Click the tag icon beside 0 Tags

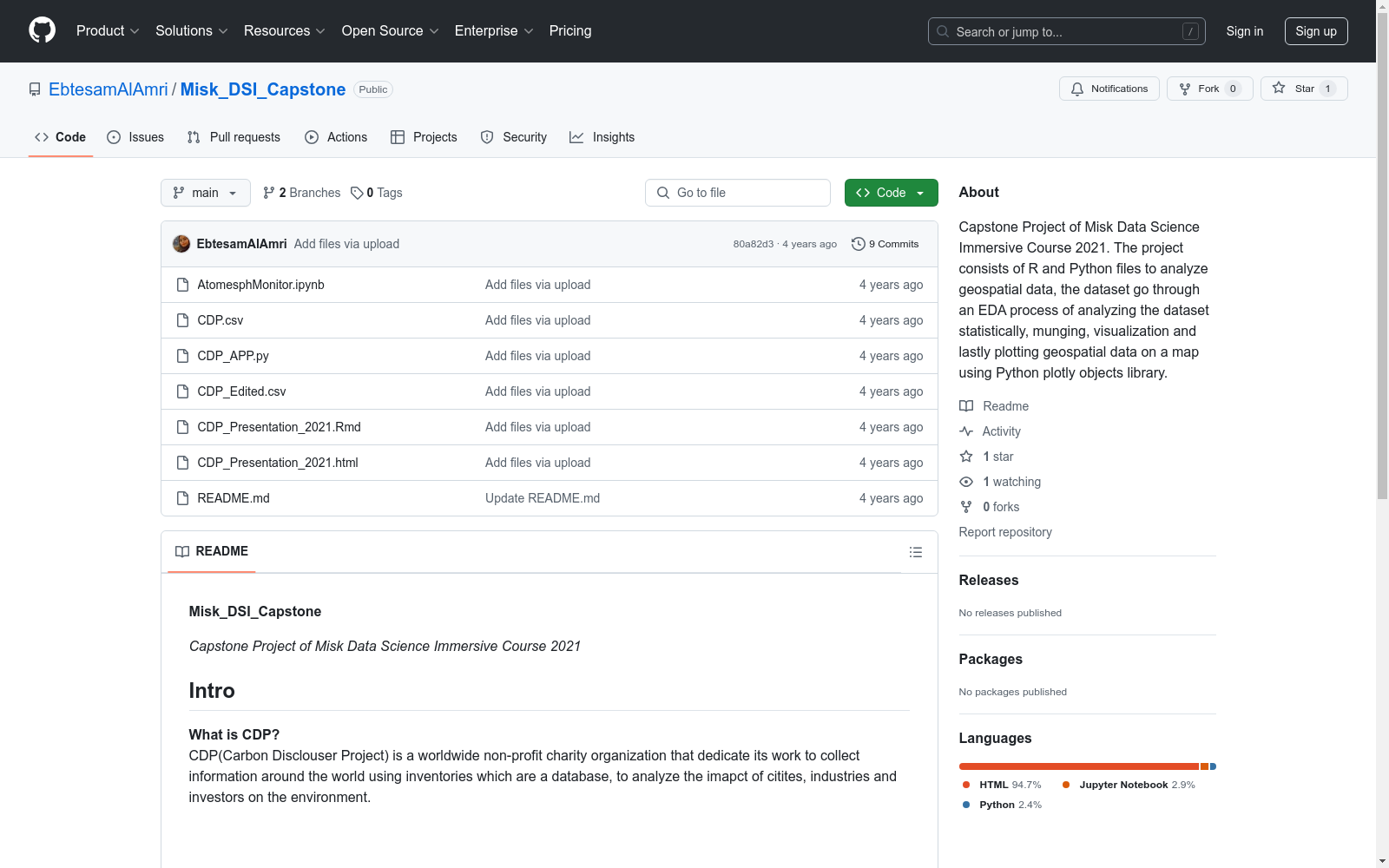[357, 193]
